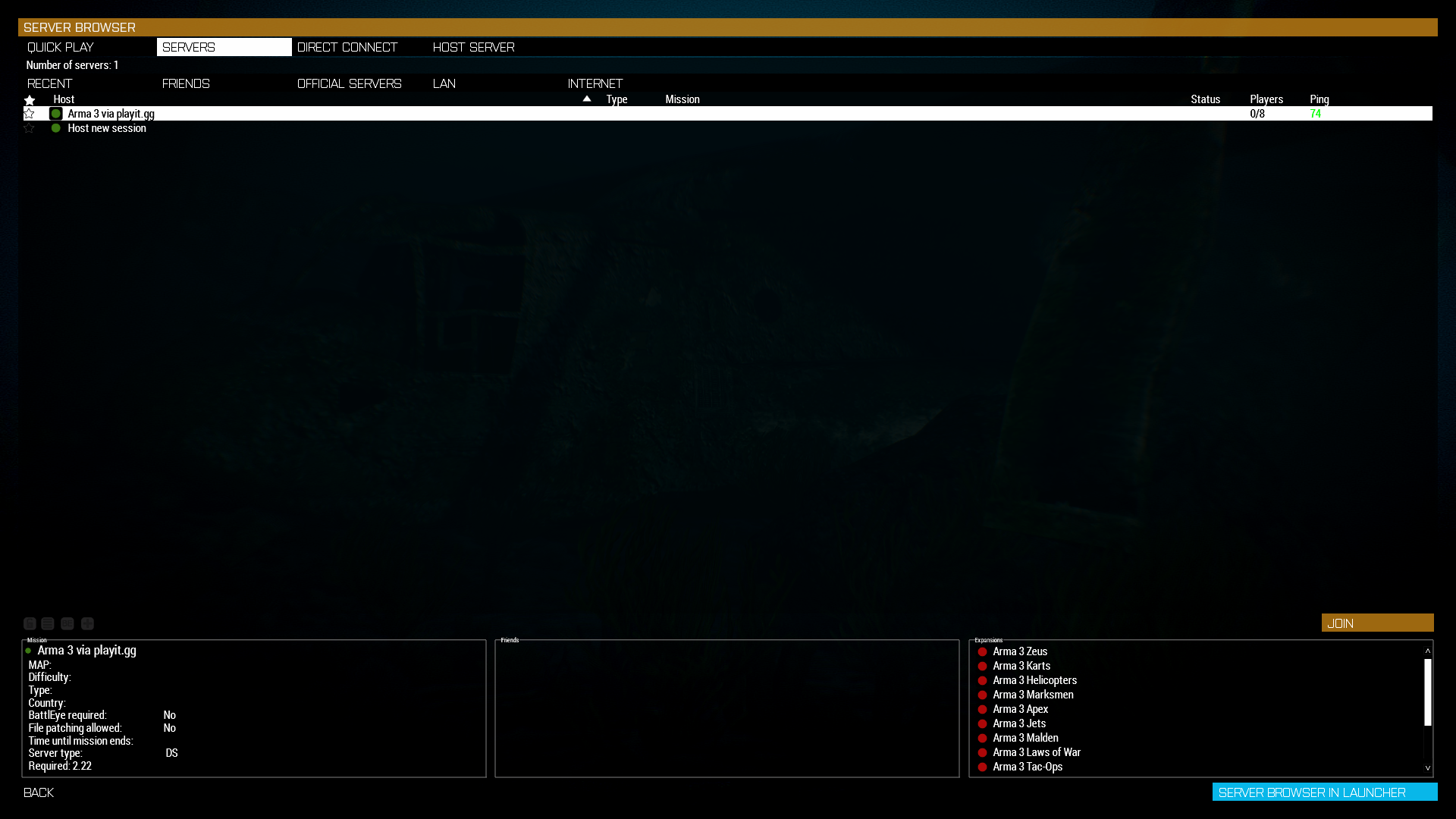
Task: Toggle favorite star beside Host new session
Action: pyautogui.click(x=29, y=128)
